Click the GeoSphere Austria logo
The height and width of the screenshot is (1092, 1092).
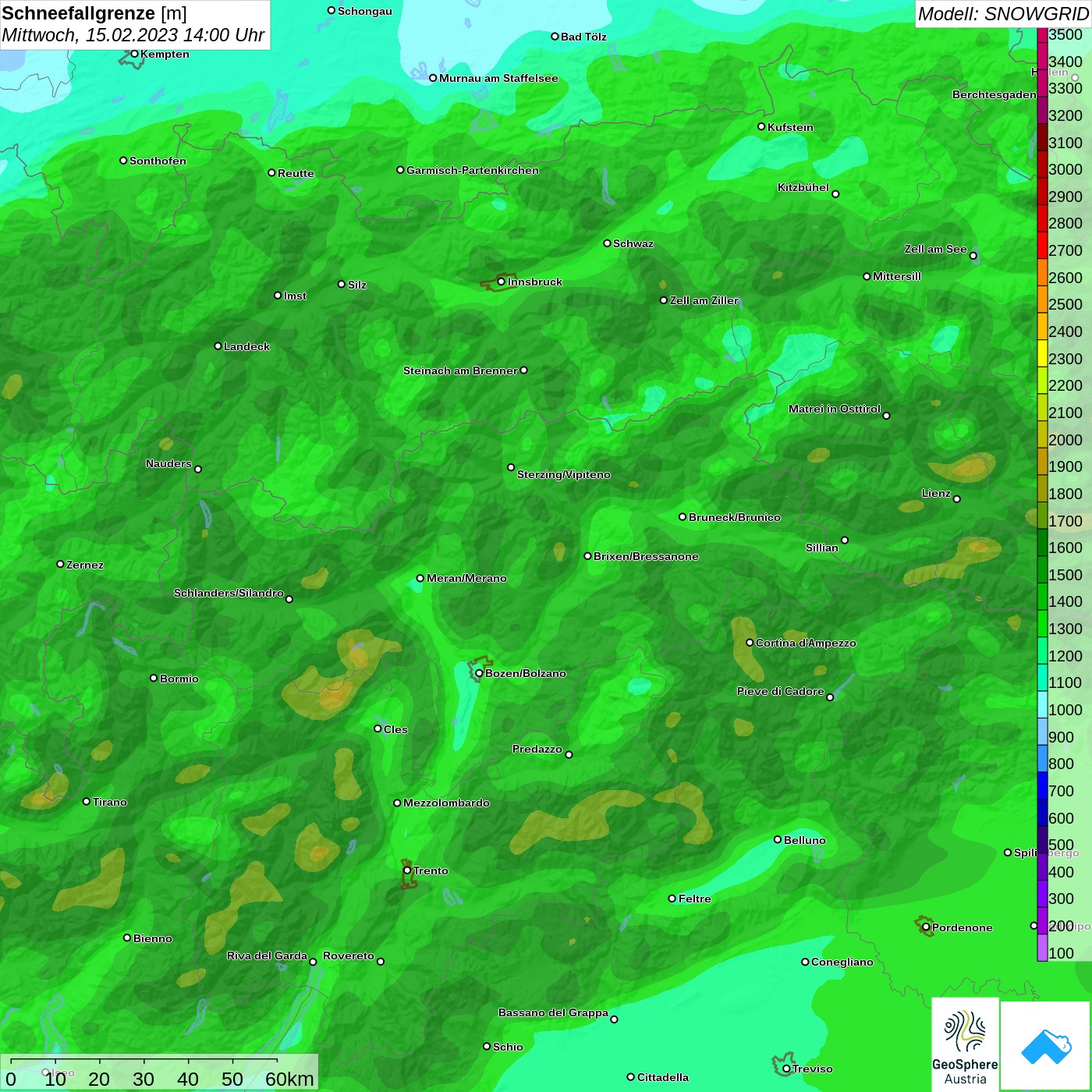(965, 1044)
